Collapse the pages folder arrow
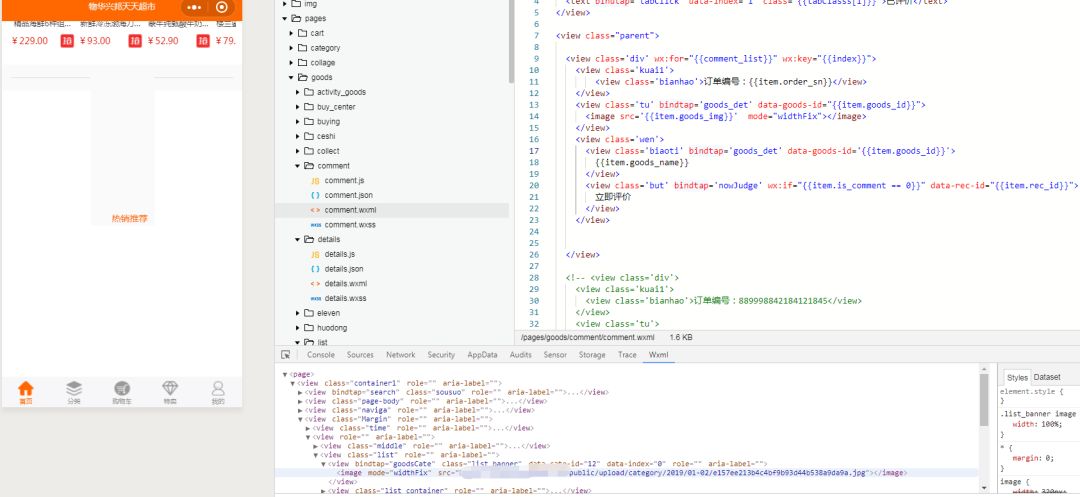 tap(284, 19)
